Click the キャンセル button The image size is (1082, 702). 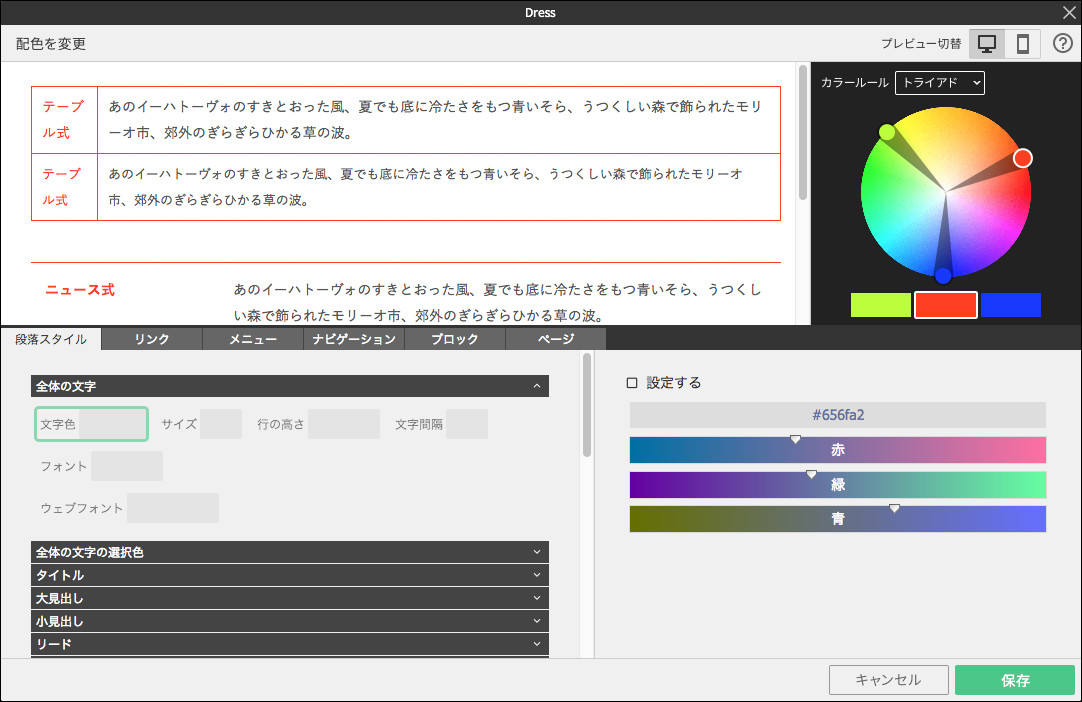(889, 680)
